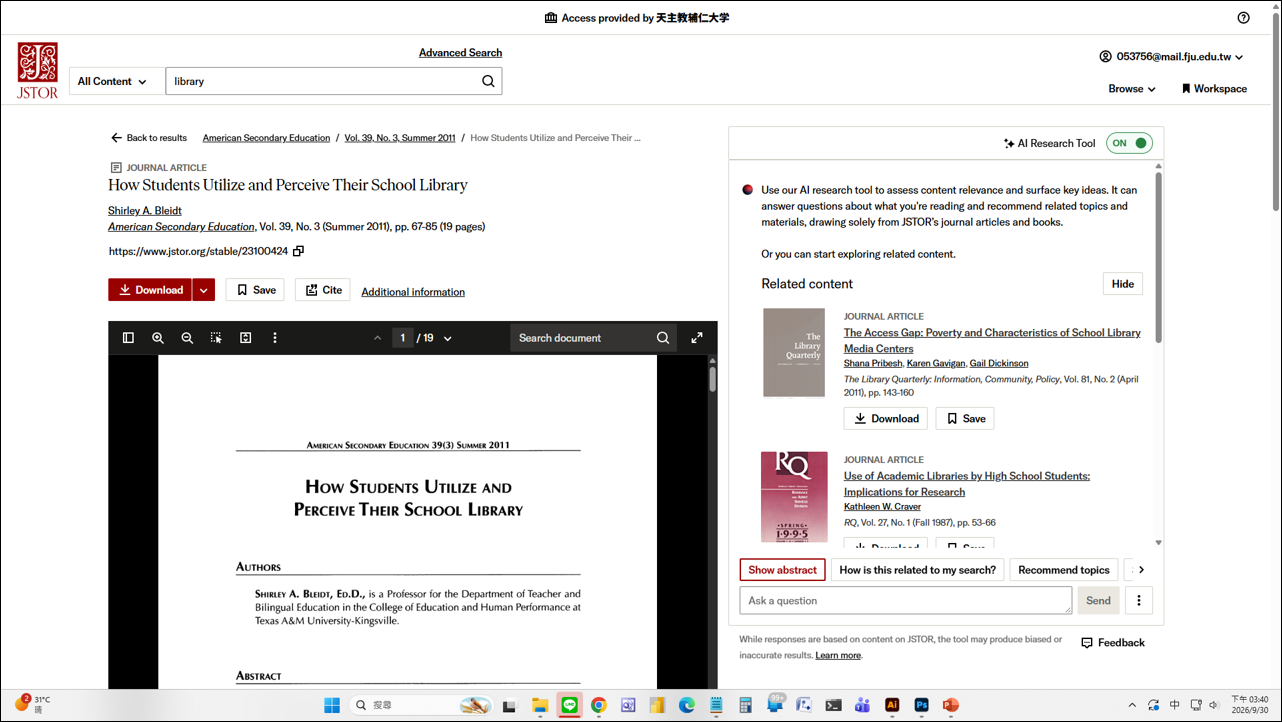This screenshot has width=1282, height=722.
Task: Open Microsoft Edge from the taskbar
Action: click(686, 705)
